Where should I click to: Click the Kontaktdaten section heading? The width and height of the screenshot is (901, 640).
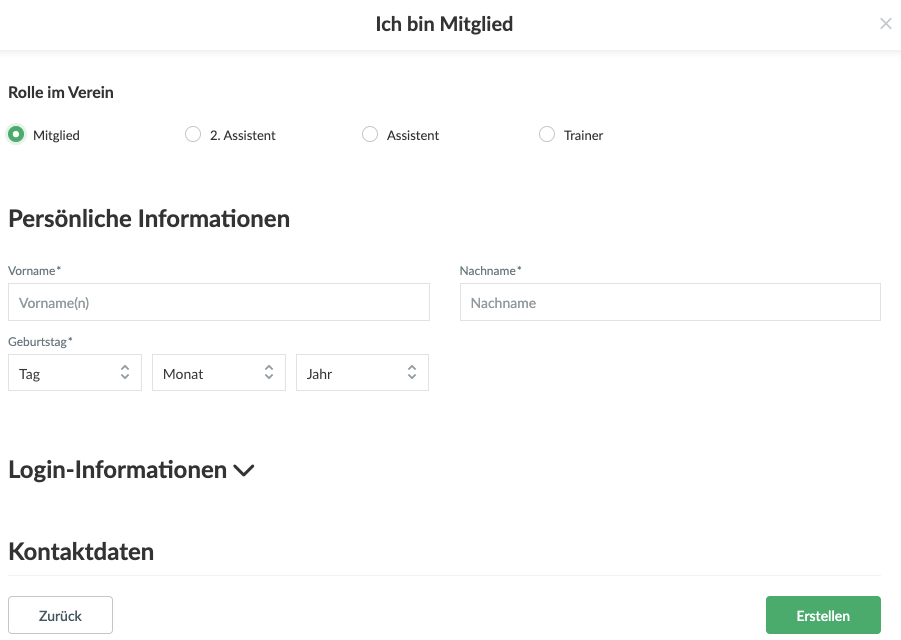[x=81, y=551]
